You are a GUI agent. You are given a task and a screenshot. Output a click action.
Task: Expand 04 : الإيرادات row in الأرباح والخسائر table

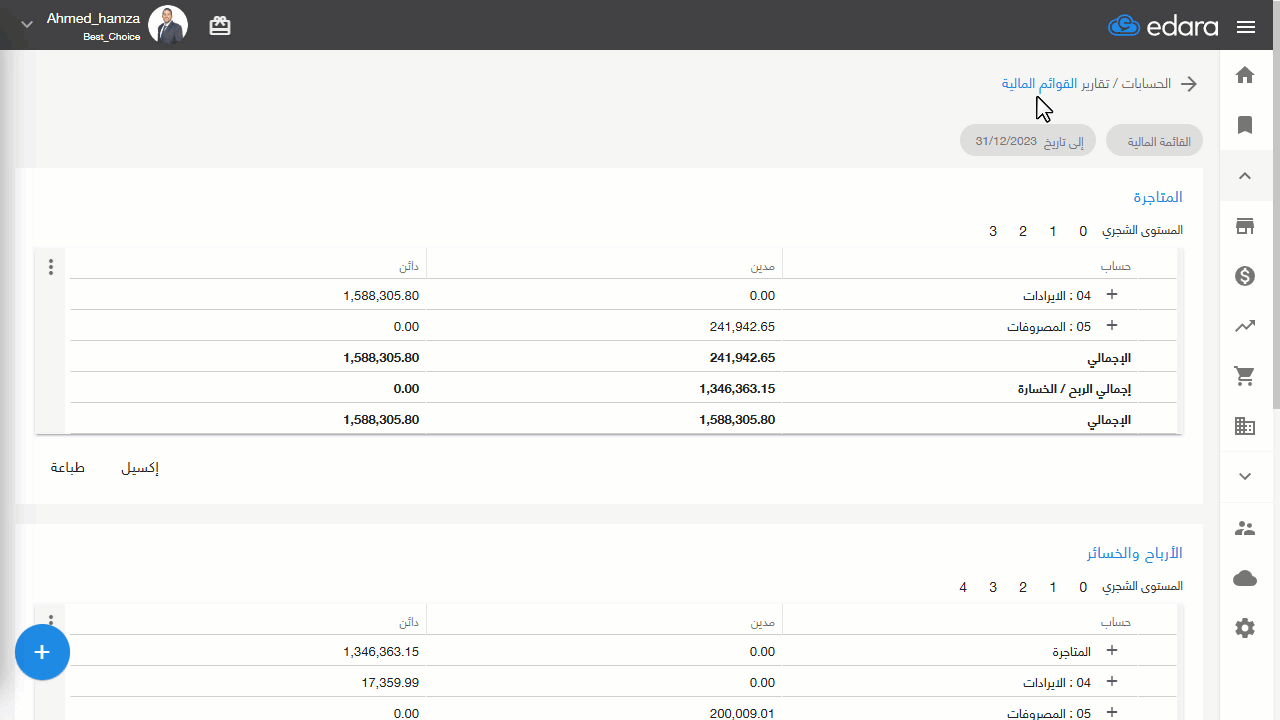1111,682
